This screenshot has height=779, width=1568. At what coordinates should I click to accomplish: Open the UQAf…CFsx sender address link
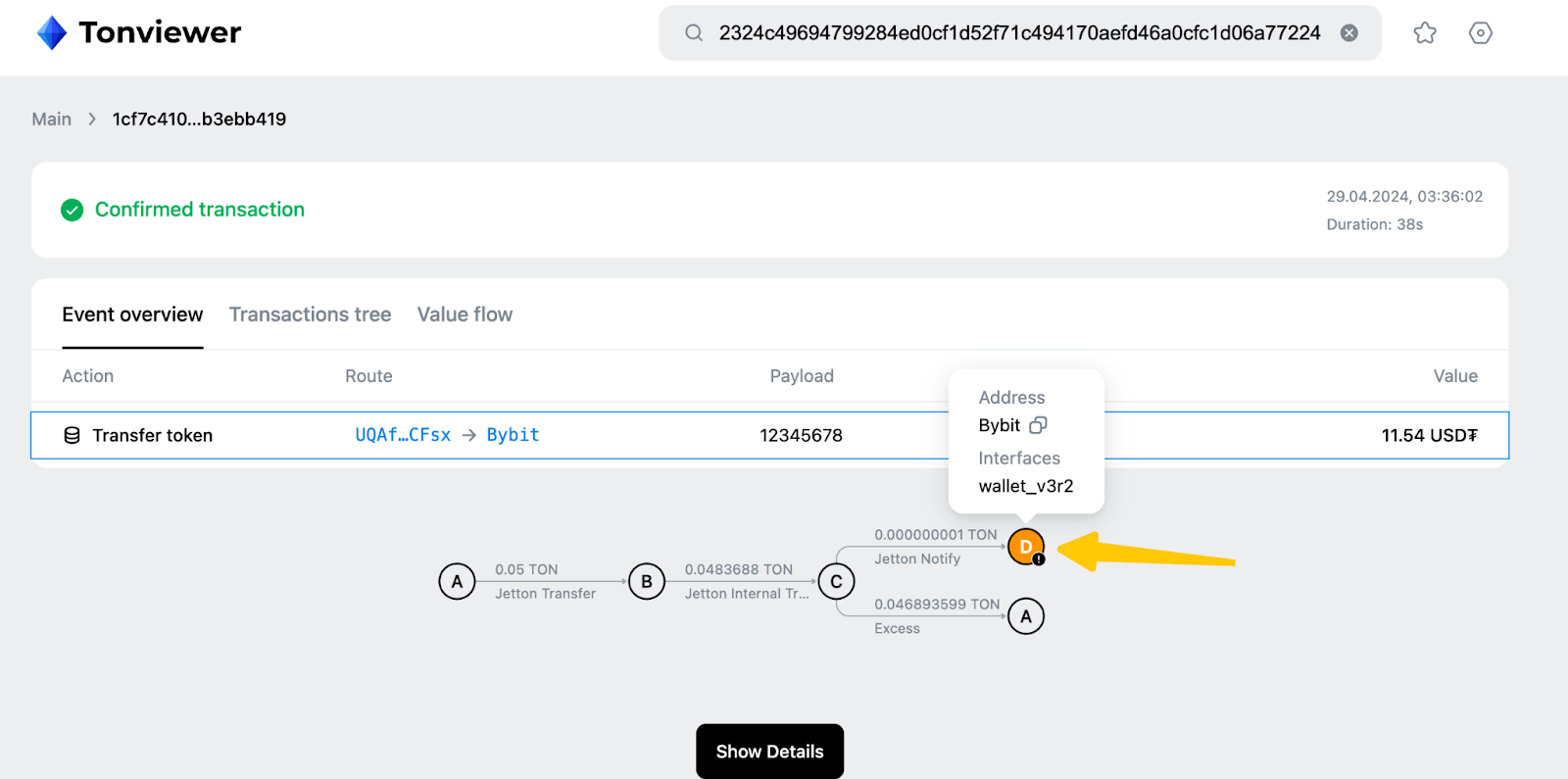403,435
